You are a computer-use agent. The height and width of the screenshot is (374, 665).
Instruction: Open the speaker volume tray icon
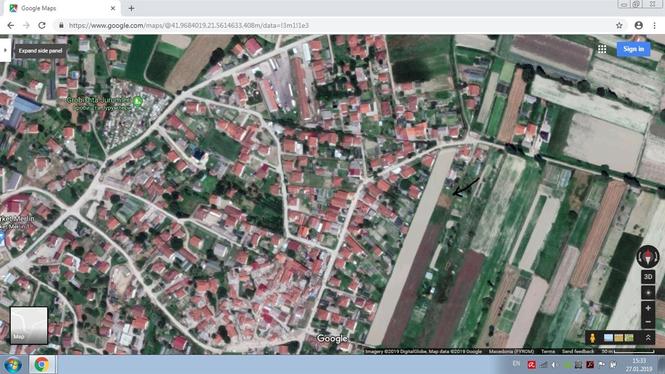(x=555, y=364)
